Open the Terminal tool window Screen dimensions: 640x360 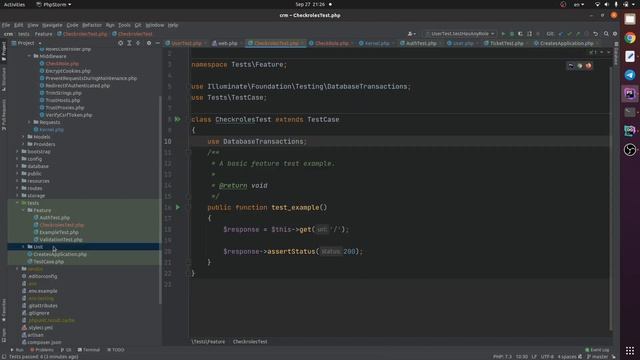[x=89, y=350]
